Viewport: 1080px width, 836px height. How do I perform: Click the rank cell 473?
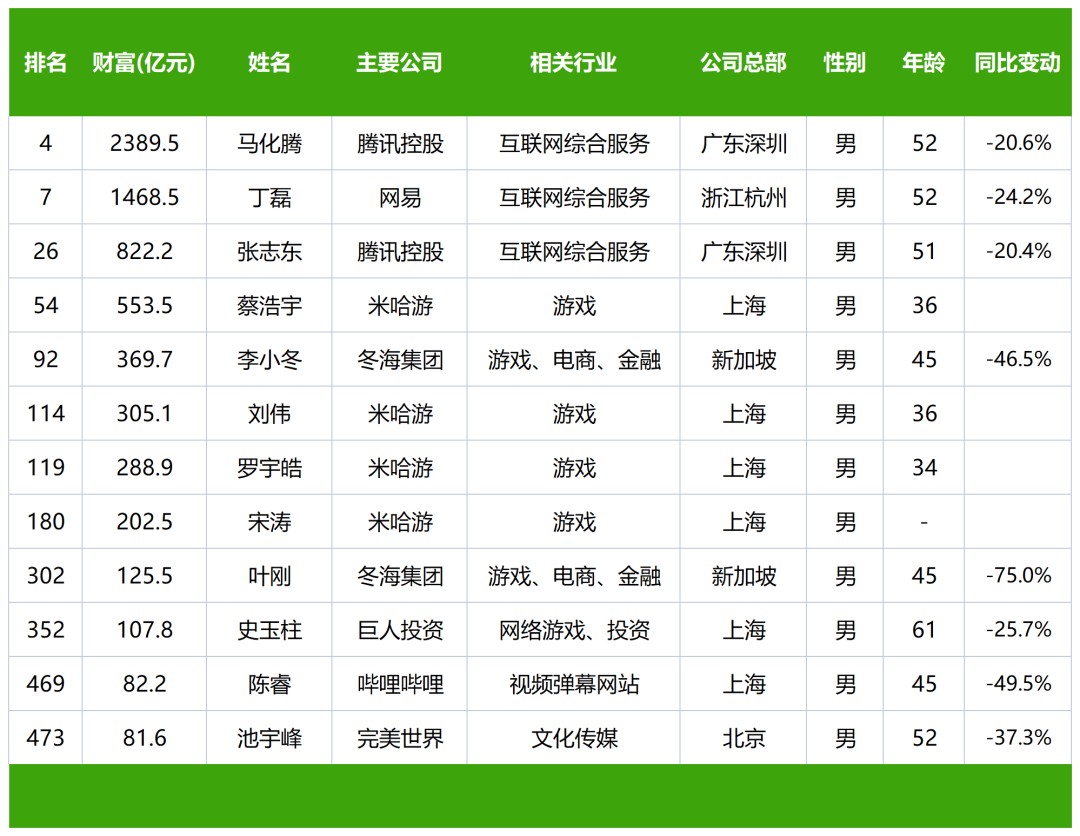point(46,738)
